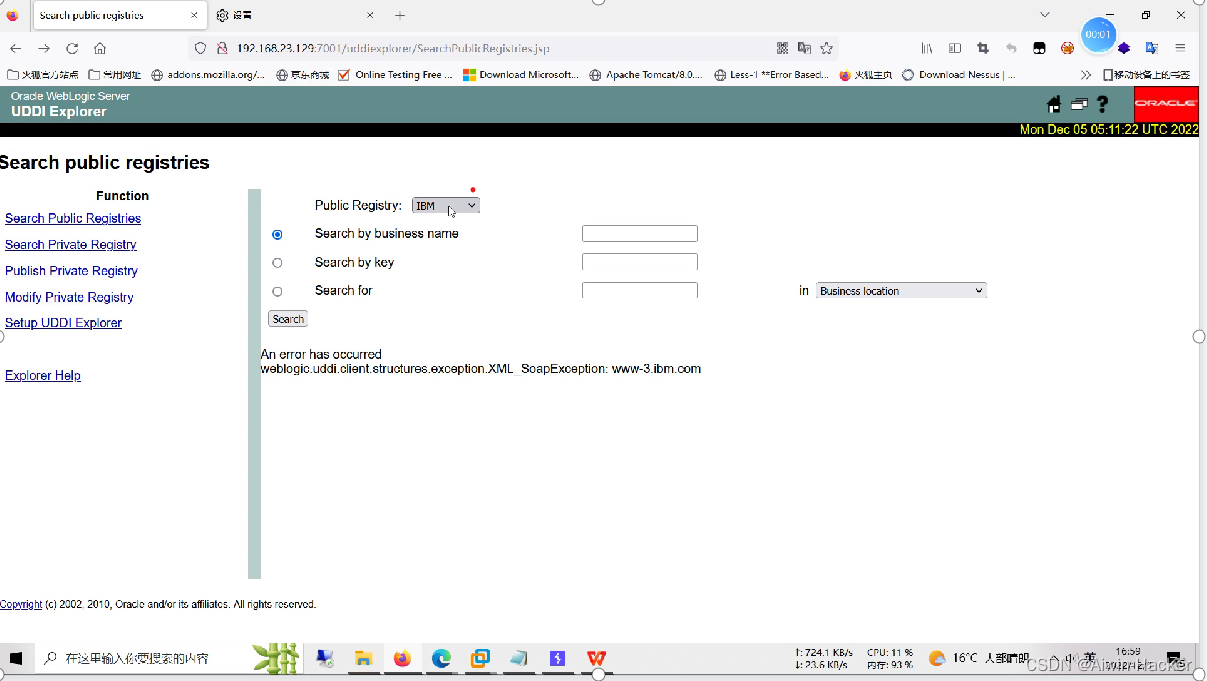Open the Search Private Registry link
This screenshot has height=681, width=1207.
tap(71, 244)
